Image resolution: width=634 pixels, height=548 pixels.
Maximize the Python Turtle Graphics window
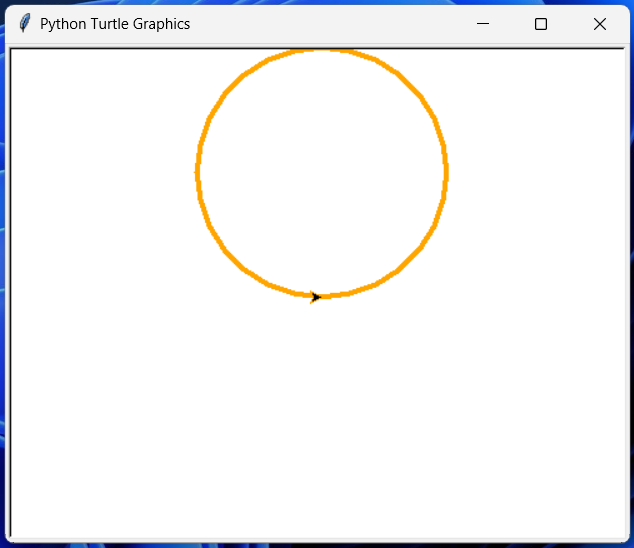click(541, 24)
